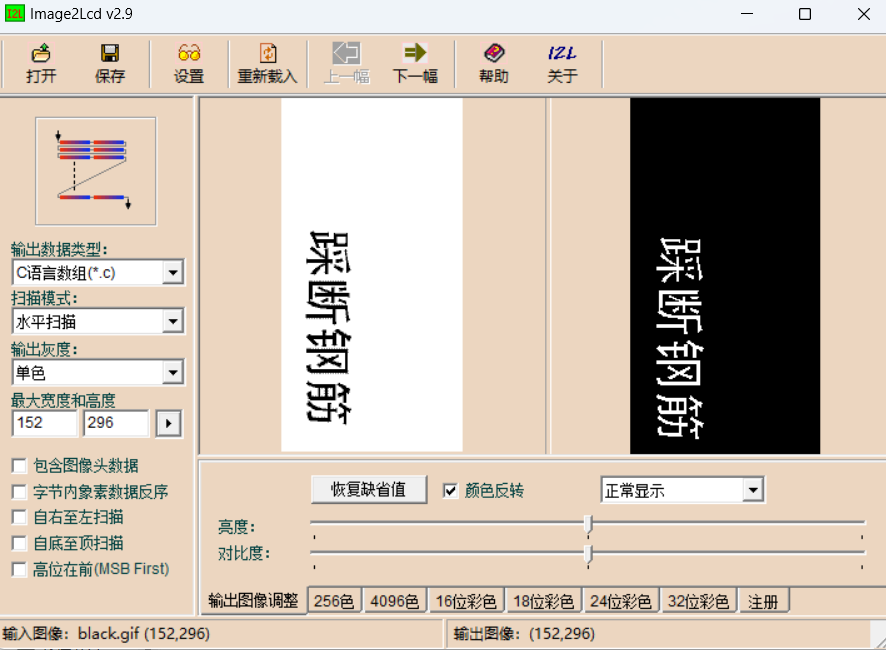
Task: Expand the 扫描模式 dropdown showing 水平扫描
Action: tap(173, 322)
